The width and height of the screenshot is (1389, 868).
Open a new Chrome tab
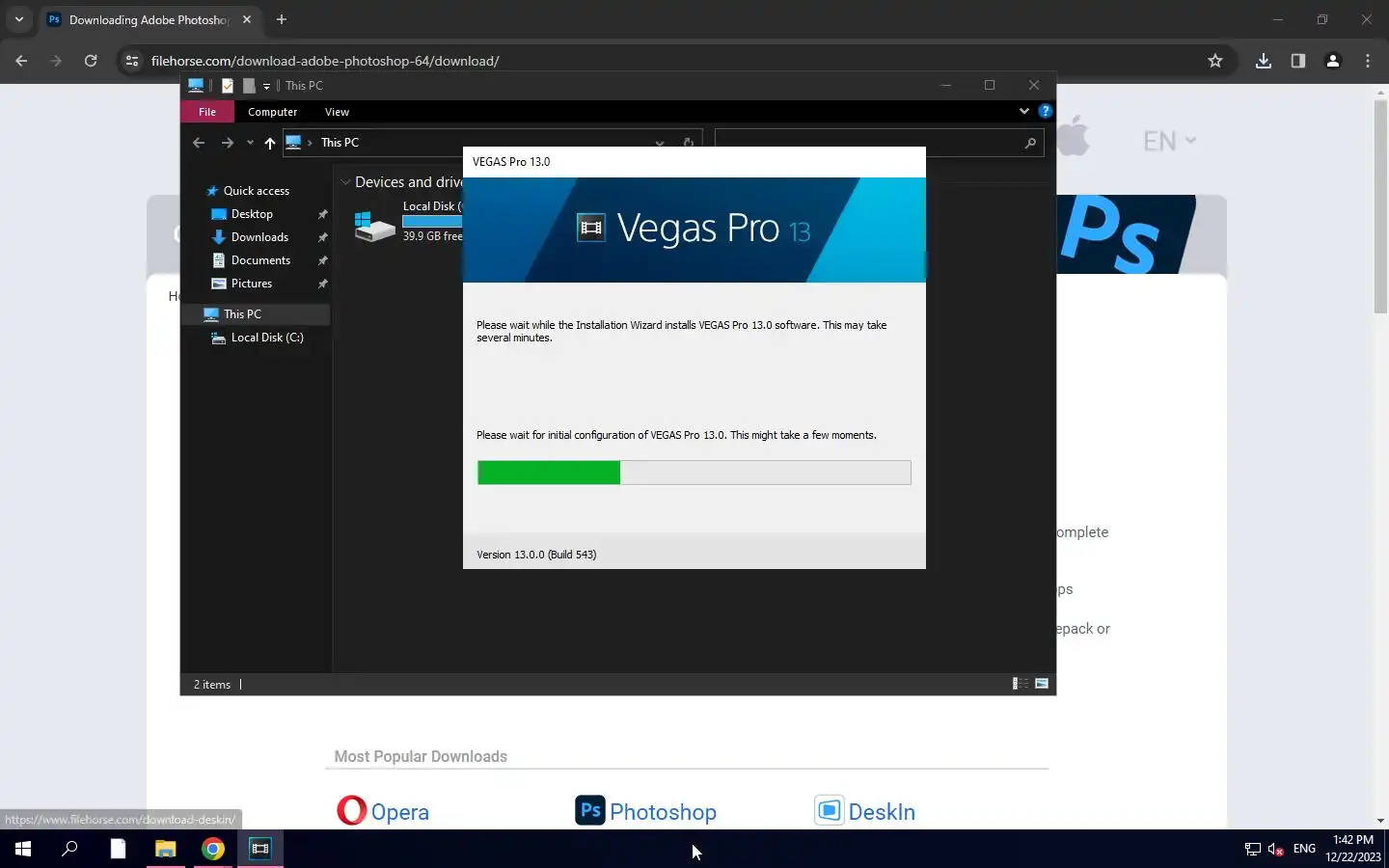tap(281, 19)
